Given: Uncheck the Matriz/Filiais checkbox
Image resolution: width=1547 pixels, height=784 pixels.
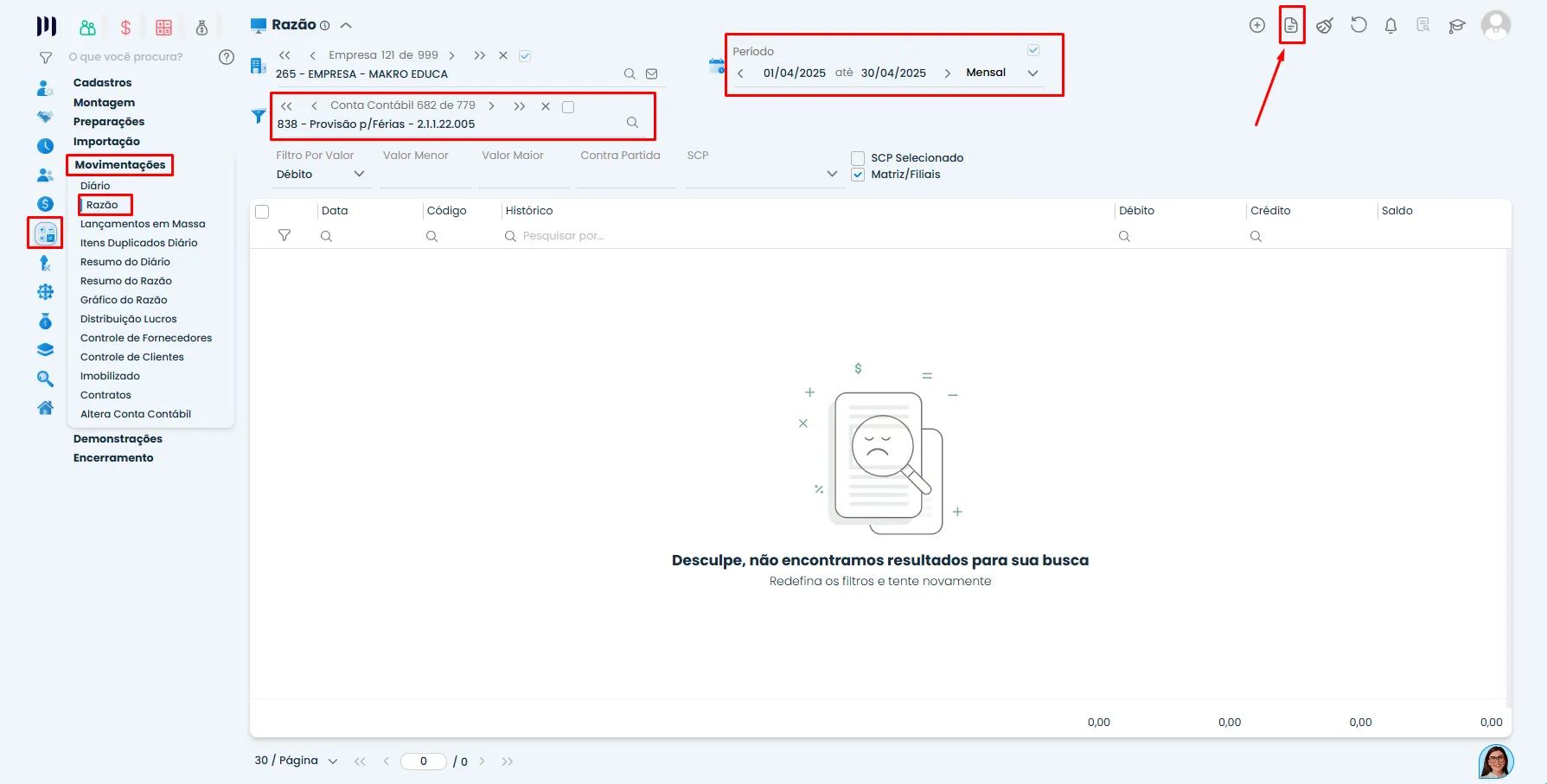Looking at the screenshot, I should pyautogui.click(x=858, y=175).
